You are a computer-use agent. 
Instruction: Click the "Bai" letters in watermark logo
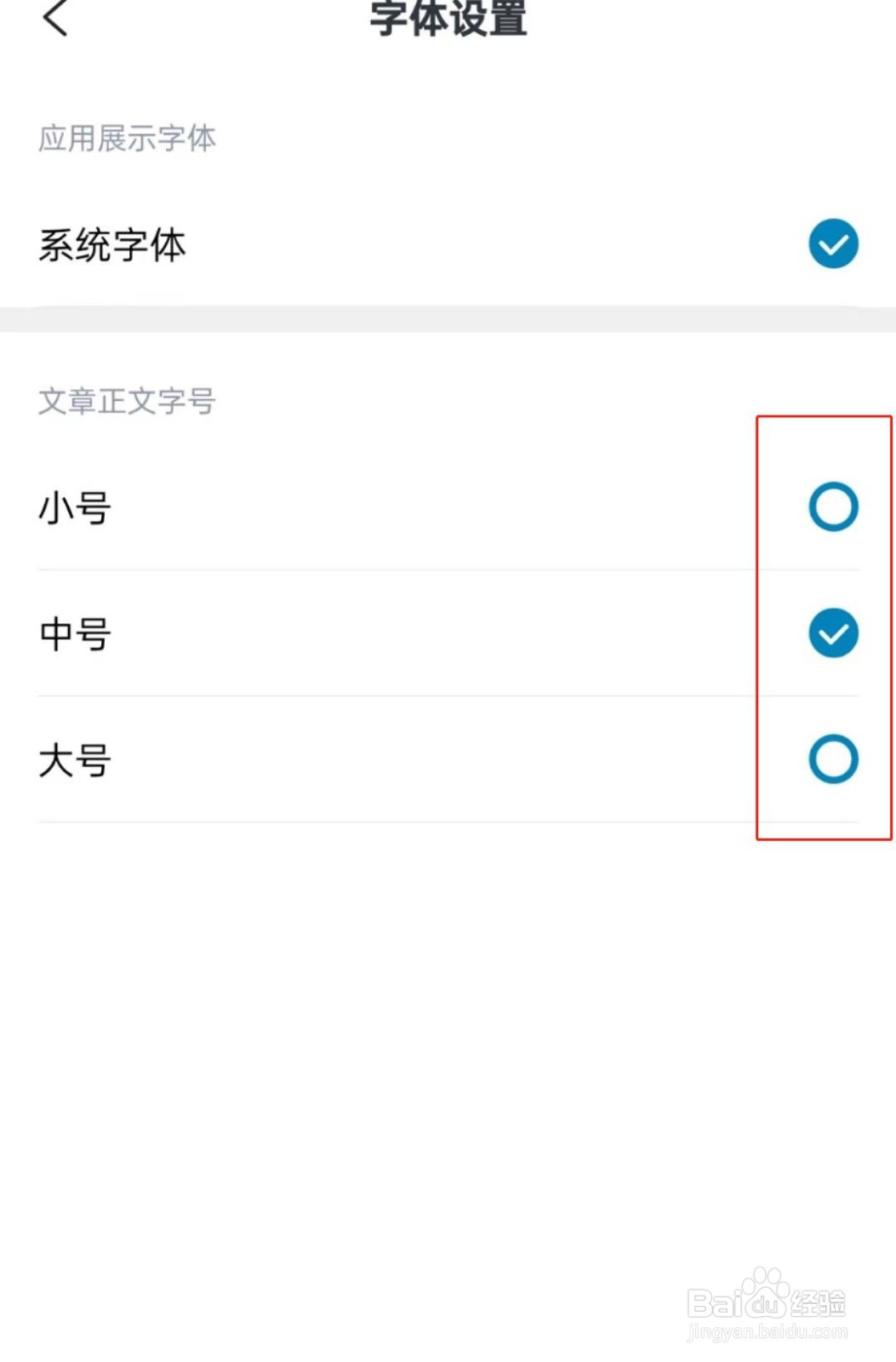(713, 1303)
